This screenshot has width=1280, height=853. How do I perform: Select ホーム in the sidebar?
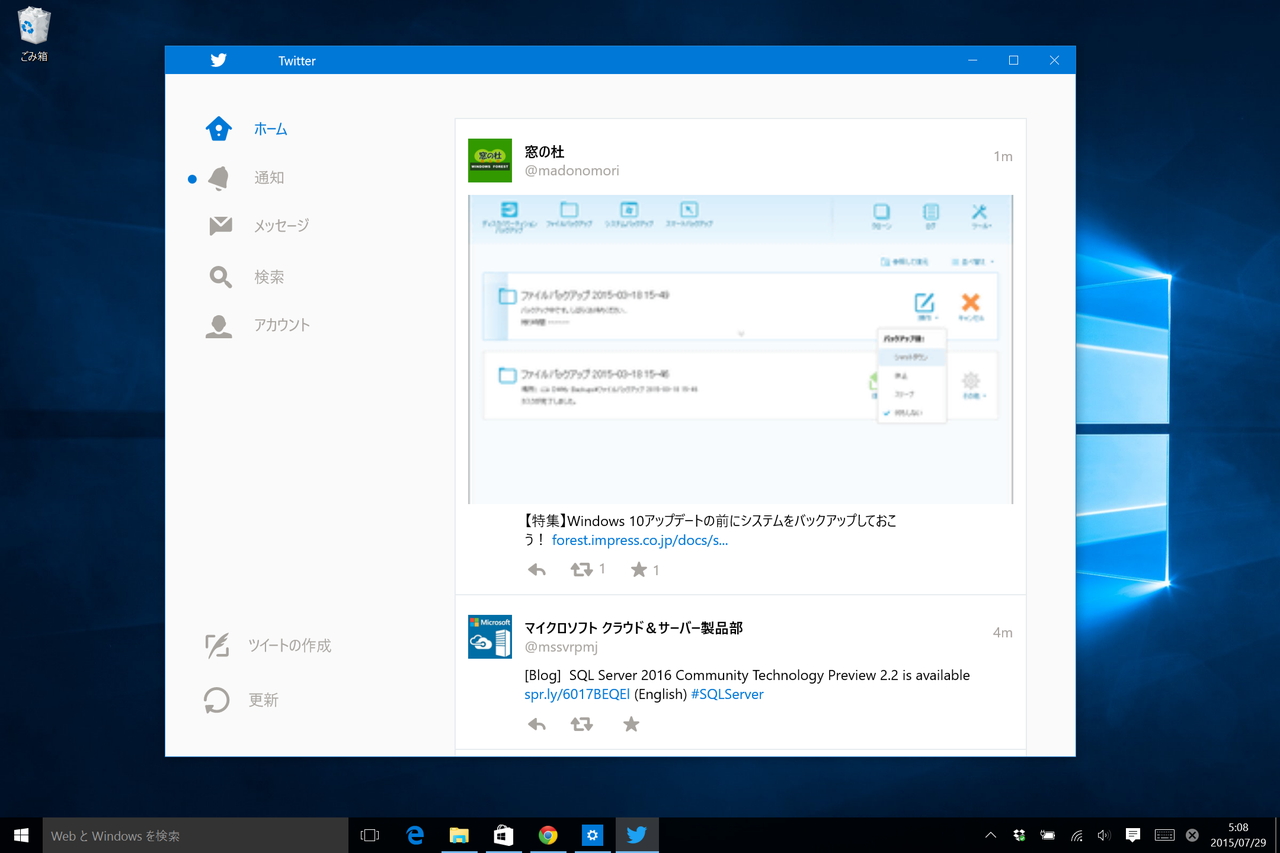tap(270, 129)
